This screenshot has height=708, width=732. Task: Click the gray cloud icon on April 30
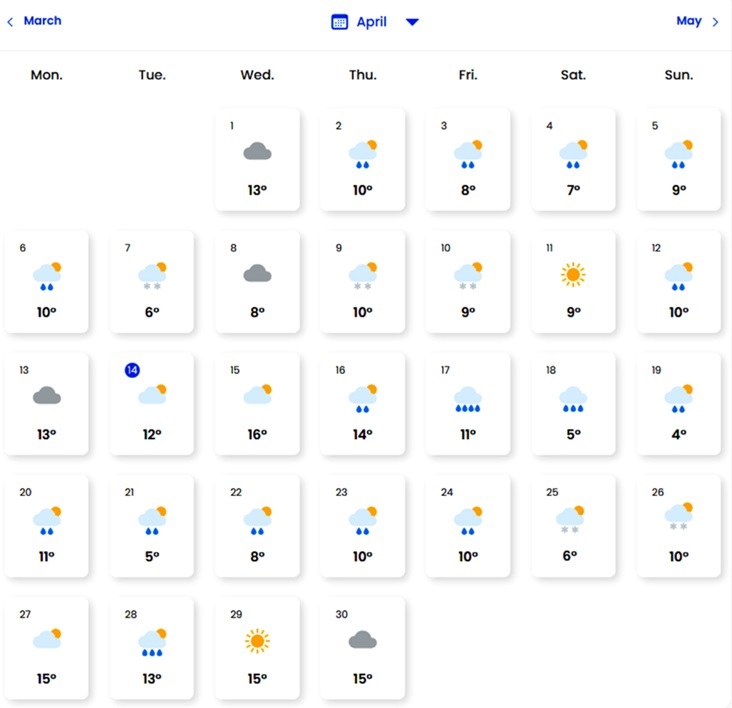pyautogui.click(x=362, y=640)
